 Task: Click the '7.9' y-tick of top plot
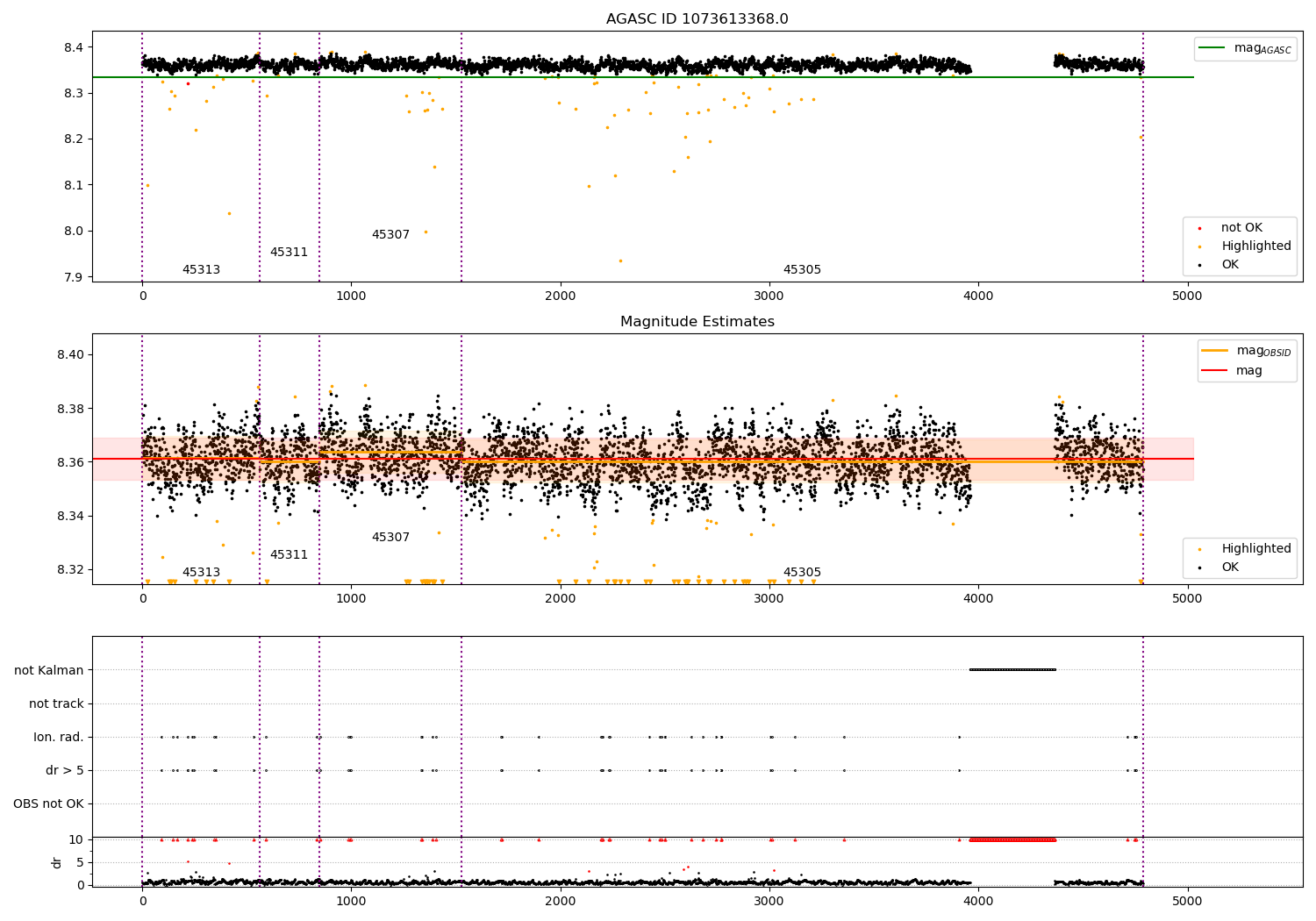coord(73,278)
